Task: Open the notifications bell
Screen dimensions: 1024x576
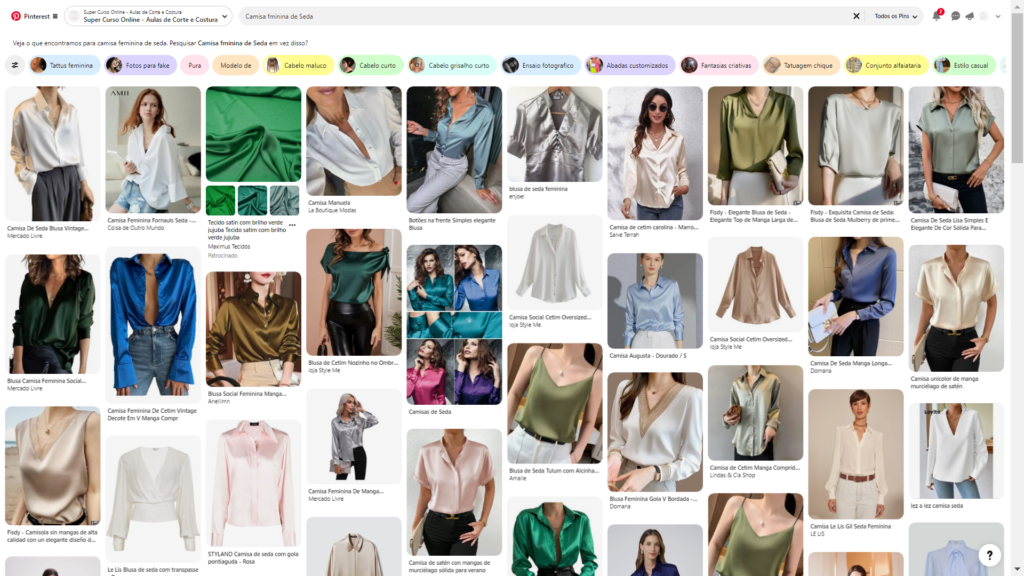Action: (937, 16)
